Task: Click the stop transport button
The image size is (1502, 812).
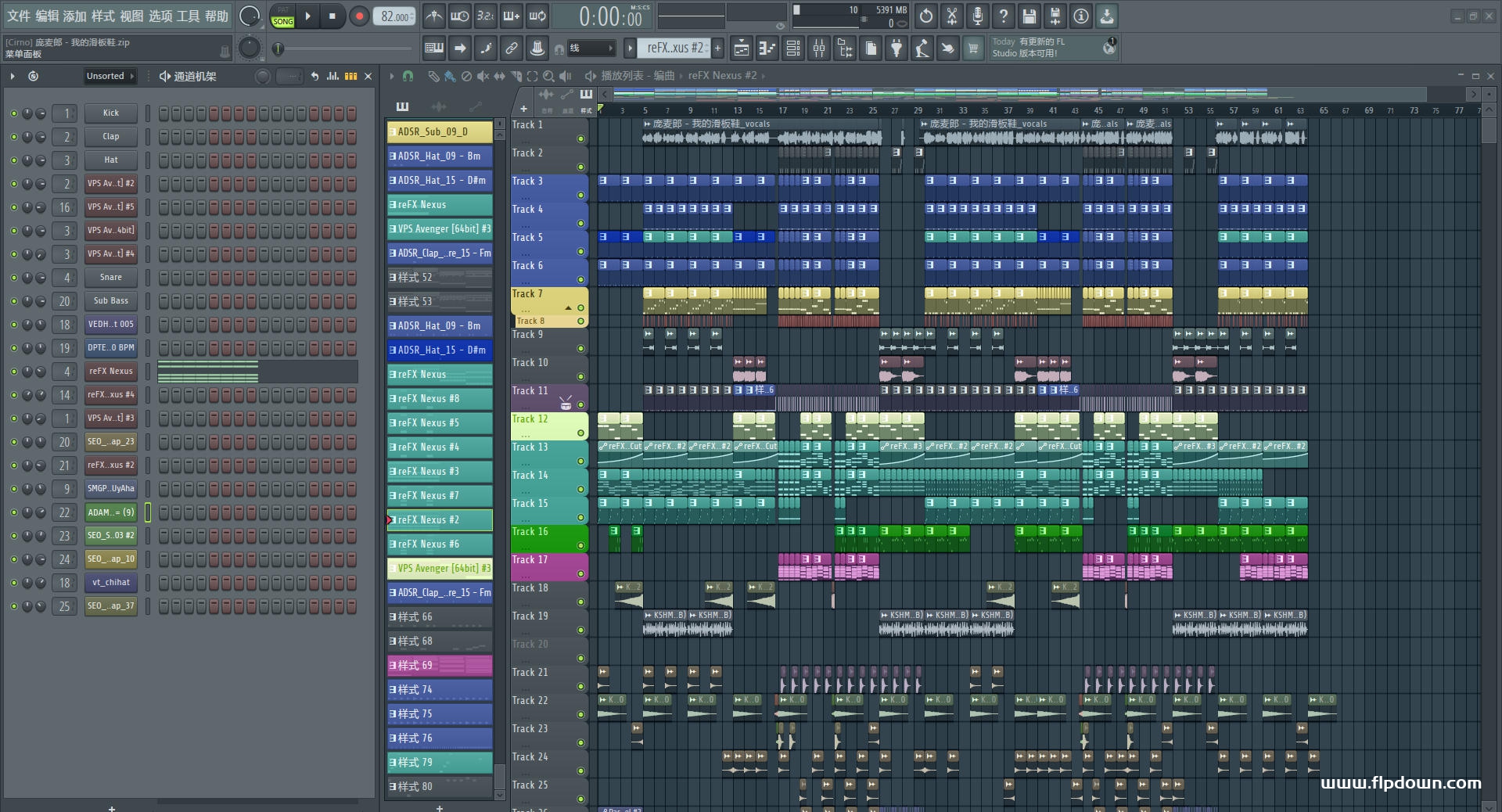Action: pos(332,16)
